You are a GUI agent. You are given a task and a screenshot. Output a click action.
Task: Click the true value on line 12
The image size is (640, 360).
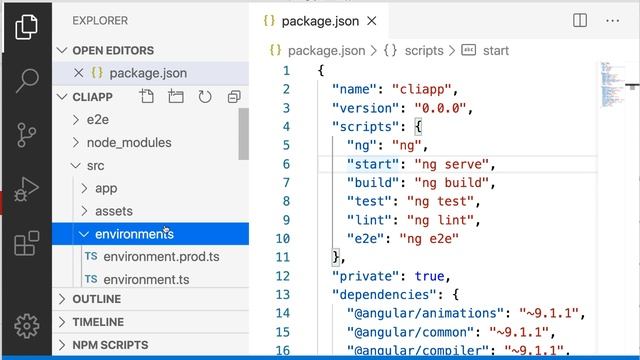coord(429,276)
